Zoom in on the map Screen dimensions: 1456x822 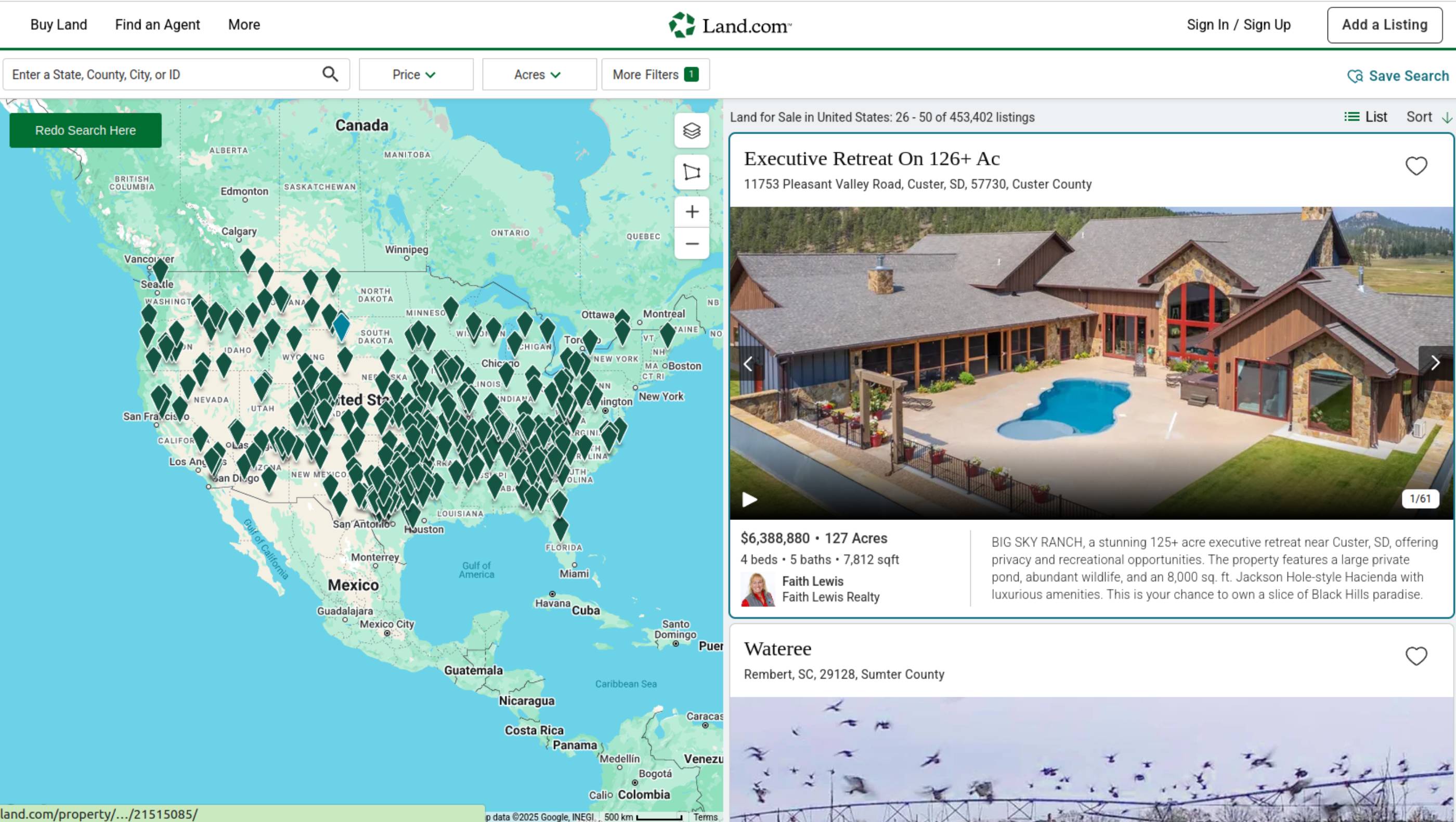692,212
